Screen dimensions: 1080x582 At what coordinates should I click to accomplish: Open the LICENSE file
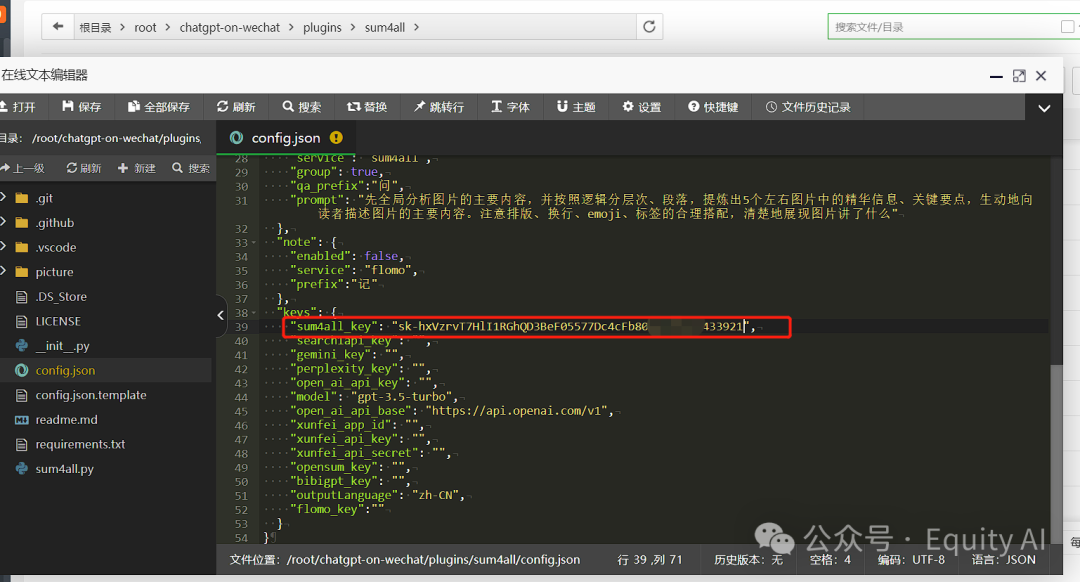point(58,321)
